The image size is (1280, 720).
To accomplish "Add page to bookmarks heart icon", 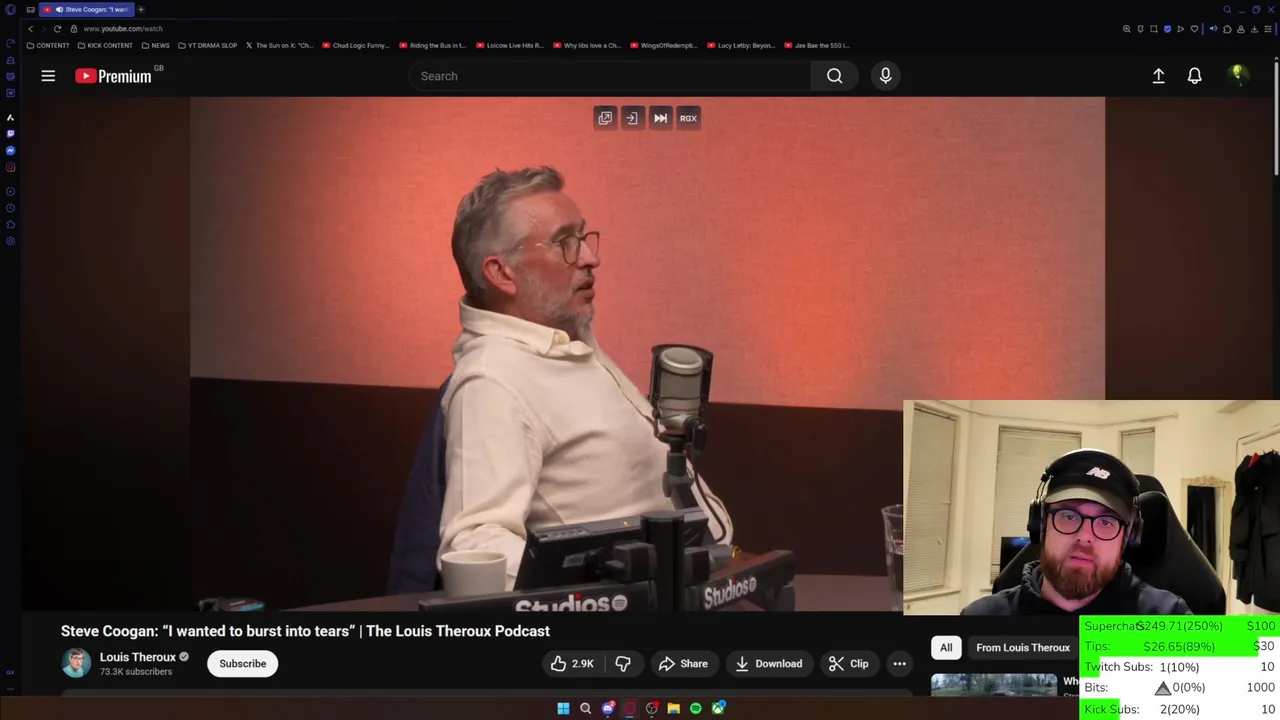I will pos(1194,29).
